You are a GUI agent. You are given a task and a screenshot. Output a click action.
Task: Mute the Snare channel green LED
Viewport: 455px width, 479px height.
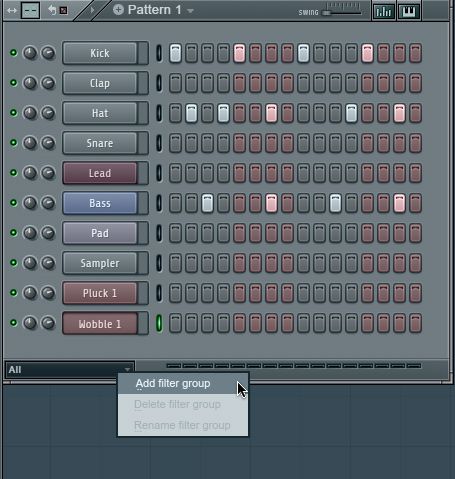tap(13, 143)
